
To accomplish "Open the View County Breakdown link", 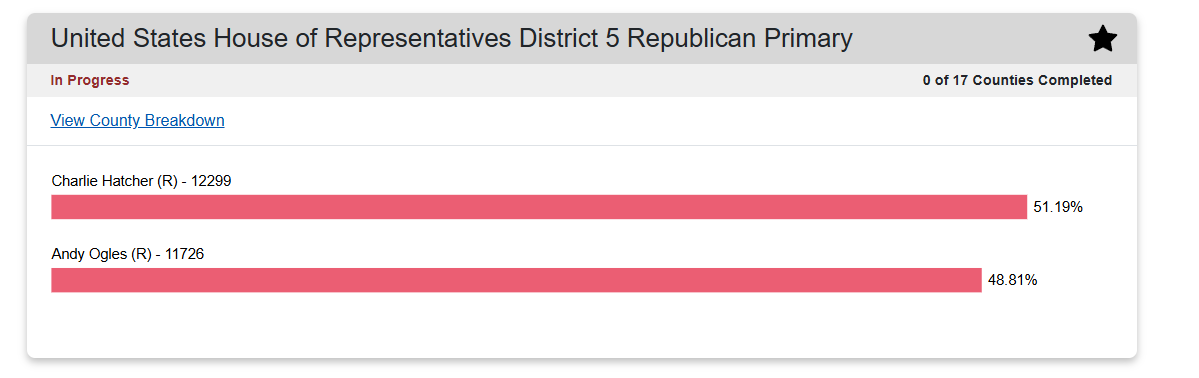I will click(x=138, y=121).
